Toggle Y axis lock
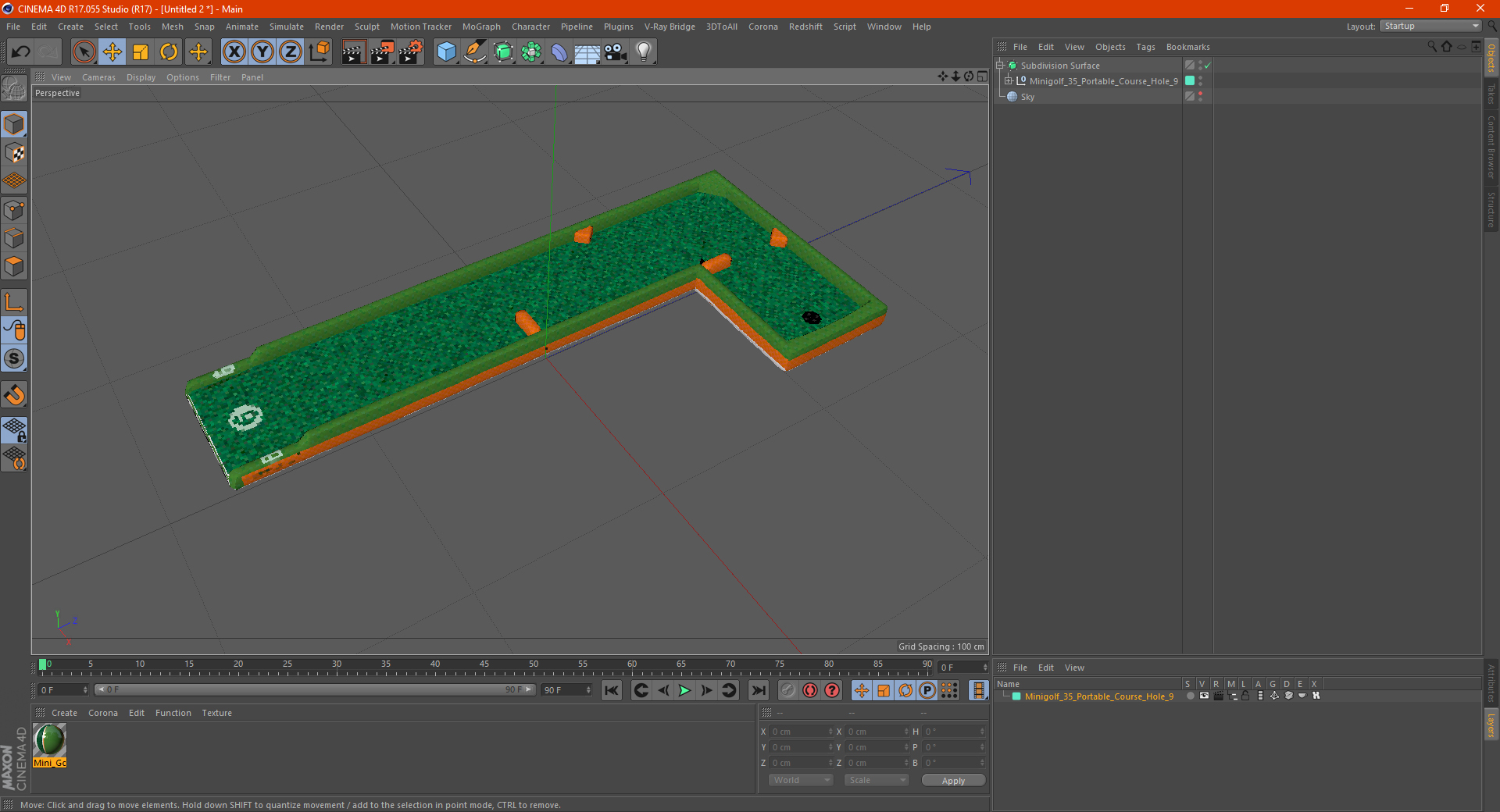Screen dimensions: 1500x812 (262, 52)
